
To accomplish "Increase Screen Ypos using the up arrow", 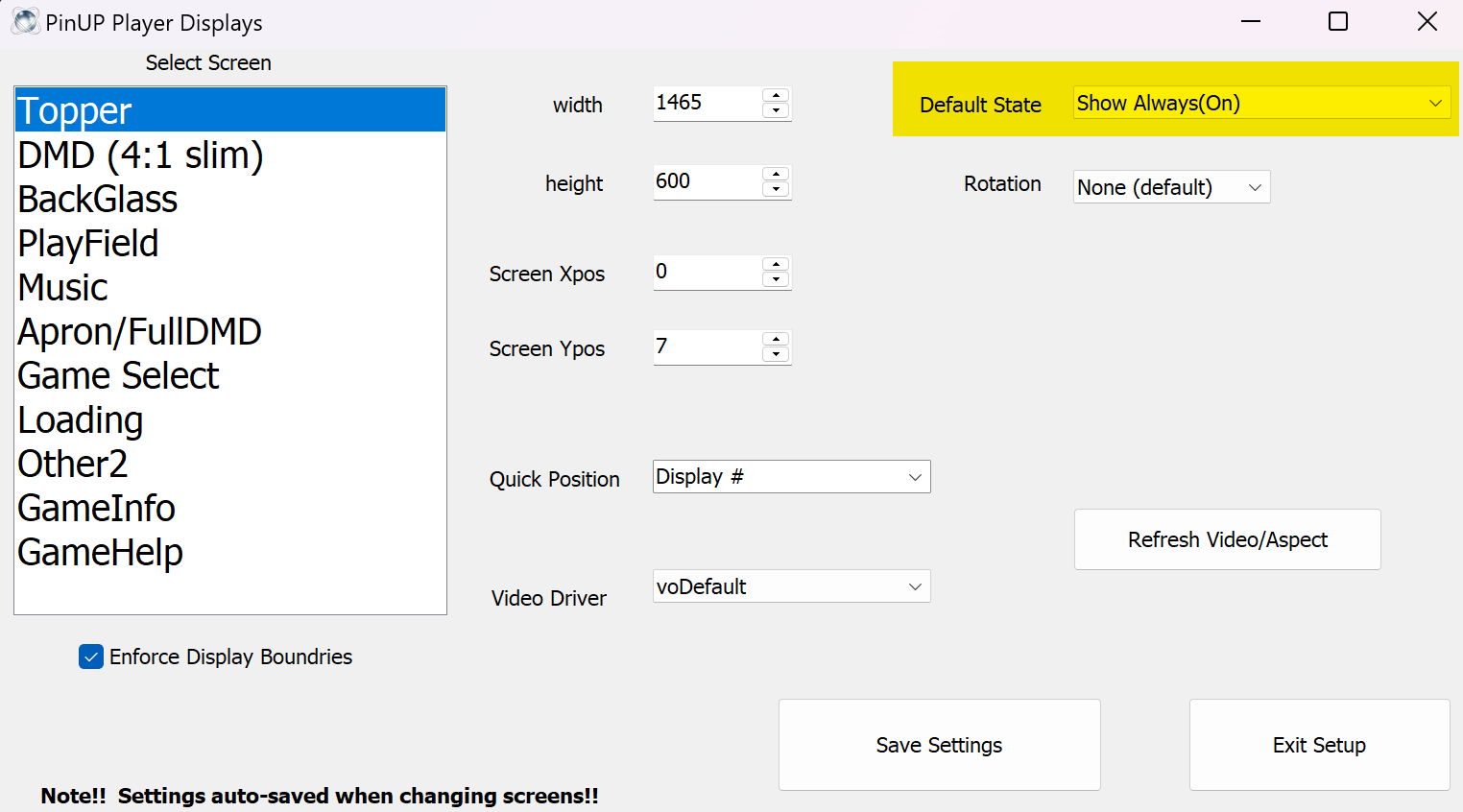I will tap(776, 341).
